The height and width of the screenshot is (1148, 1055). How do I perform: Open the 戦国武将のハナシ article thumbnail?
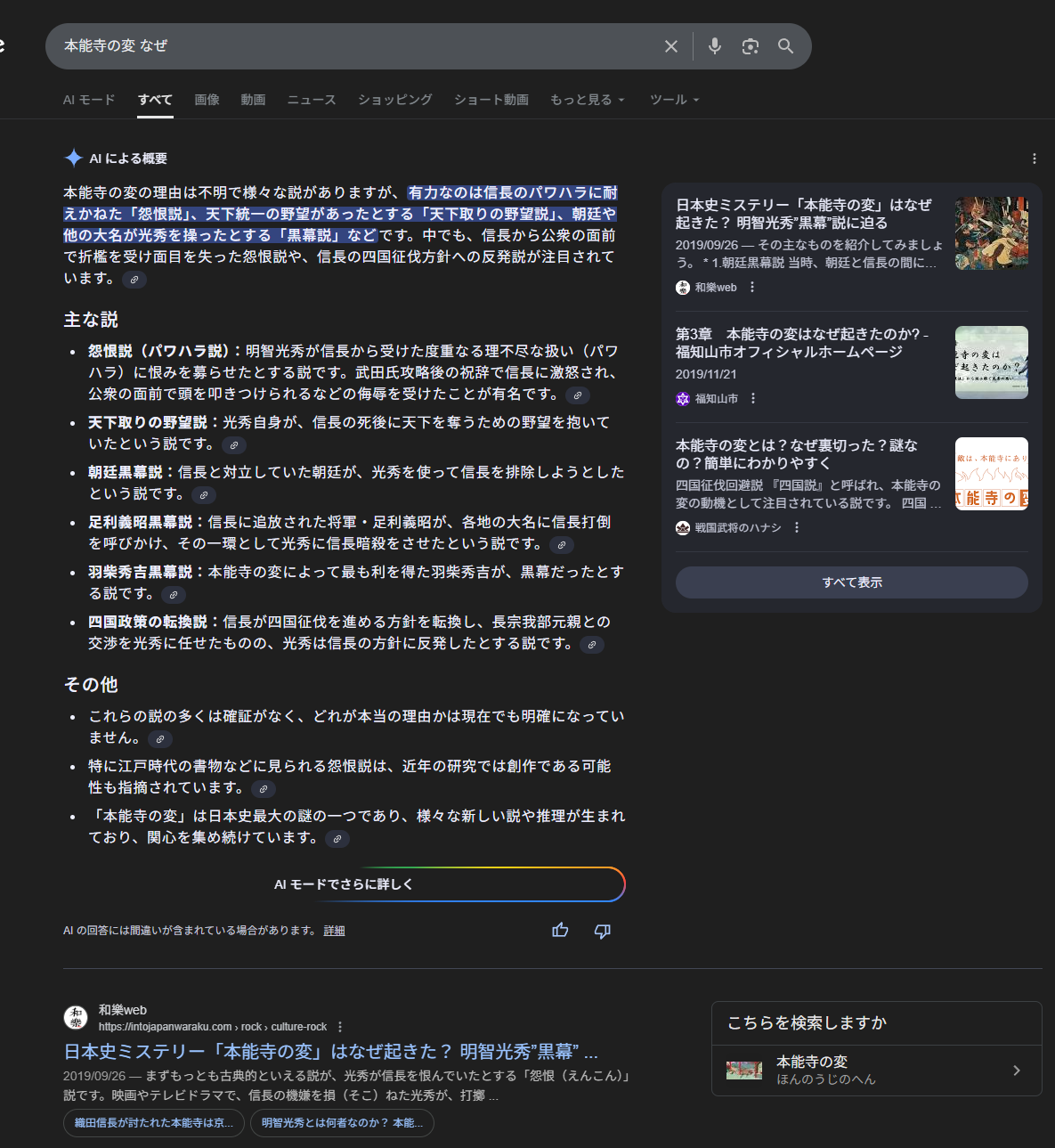pos(991,474)
